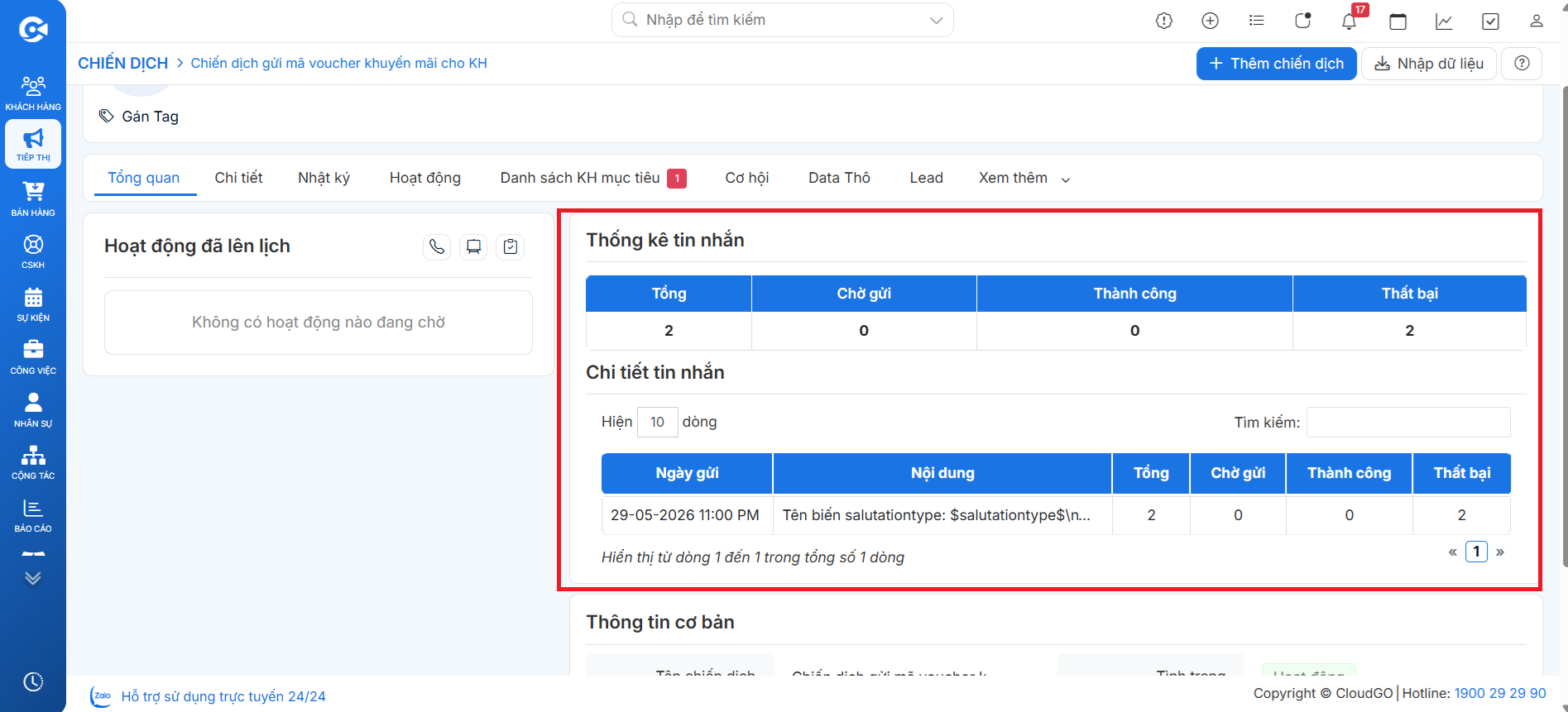Open the CSKH support module

point(33,251)
